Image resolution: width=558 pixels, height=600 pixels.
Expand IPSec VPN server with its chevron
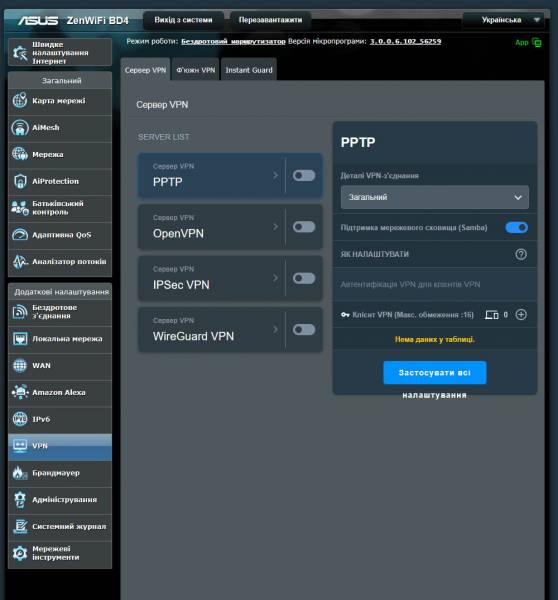point(275,278)
